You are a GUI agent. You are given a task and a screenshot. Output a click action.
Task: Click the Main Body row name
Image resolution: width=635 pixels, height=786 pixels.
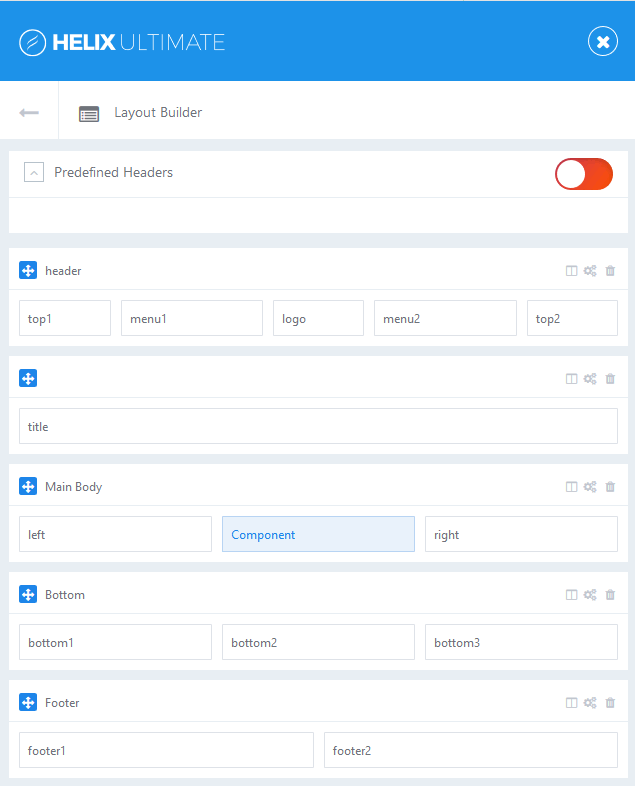click(x=74, y=487)
